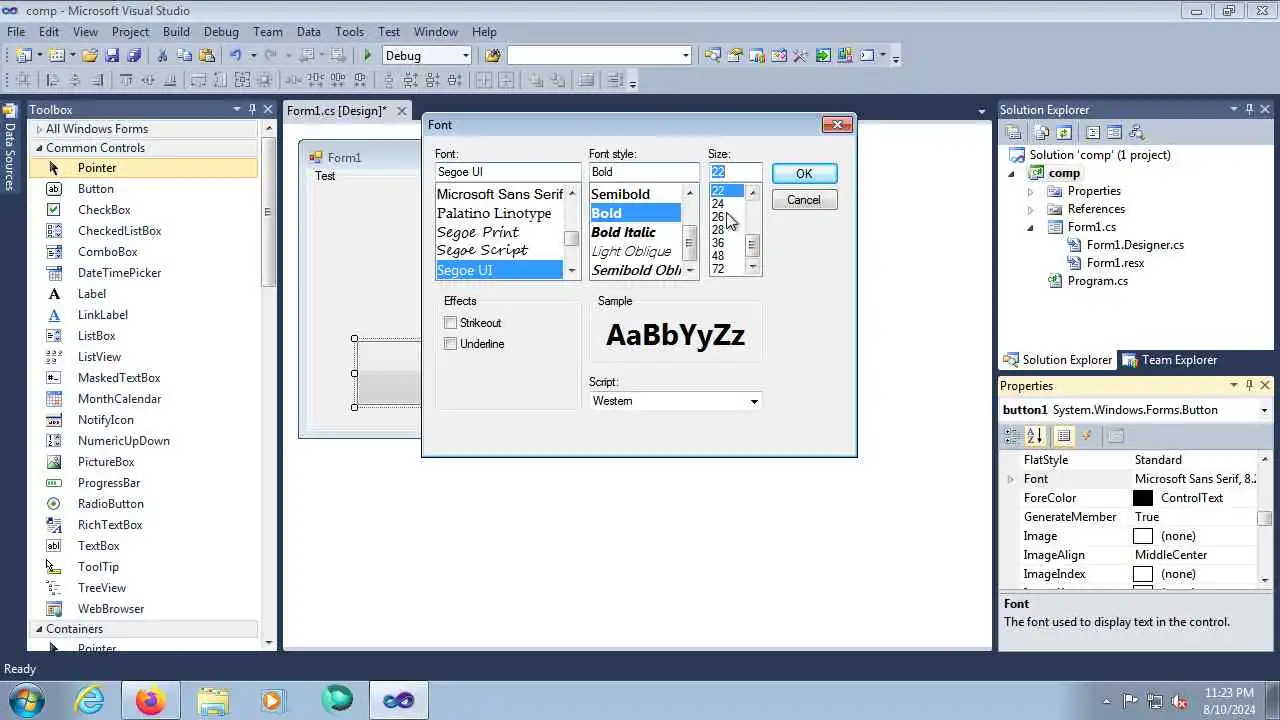Click Refresh in the Solution Explorer toolbar
1280x720 pixels.
pyautogui.click(x=1064, y=132)
